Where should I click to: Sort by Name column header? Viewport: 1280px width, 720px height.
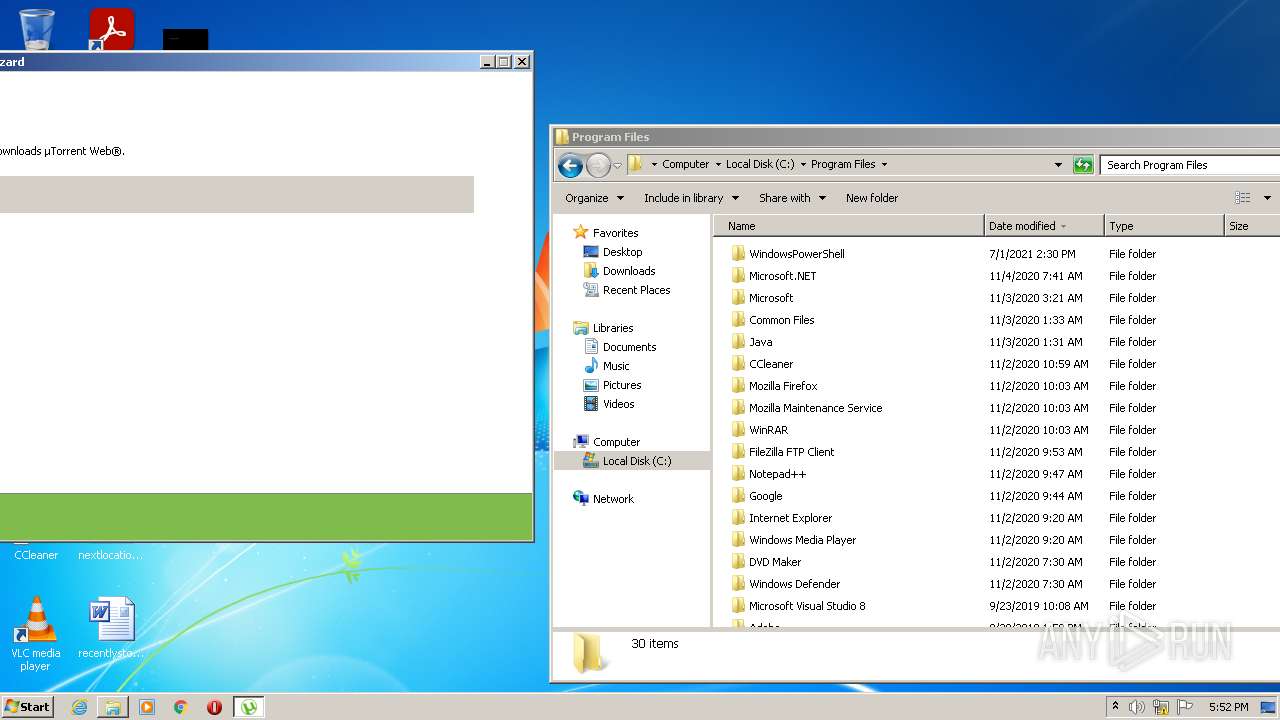[x=850, y=226]
